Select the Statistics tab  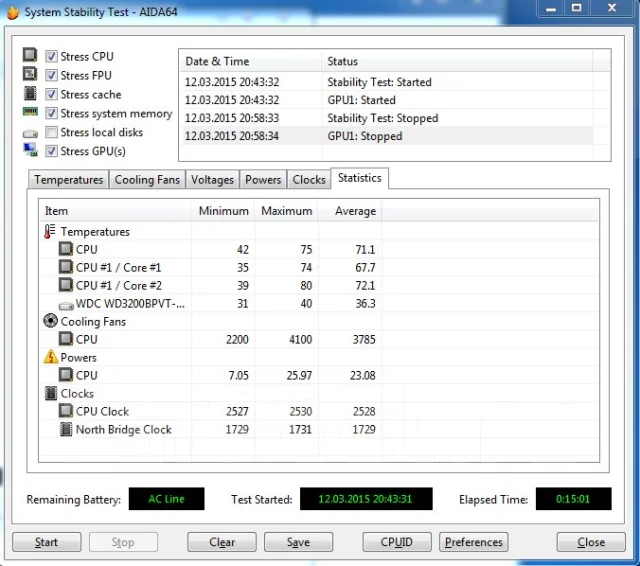[x=360, y=178]
